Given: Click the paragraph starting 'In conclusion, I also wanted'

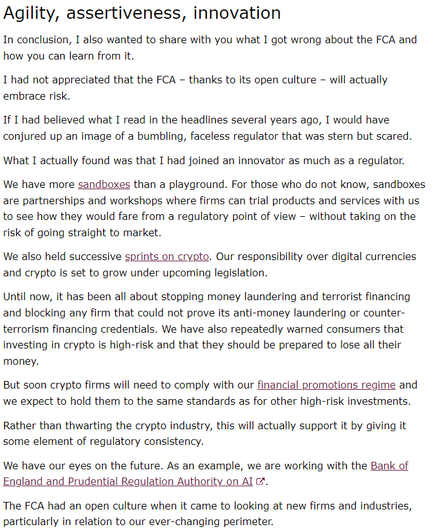Looking at the screenshot, I should pos(210,48).
